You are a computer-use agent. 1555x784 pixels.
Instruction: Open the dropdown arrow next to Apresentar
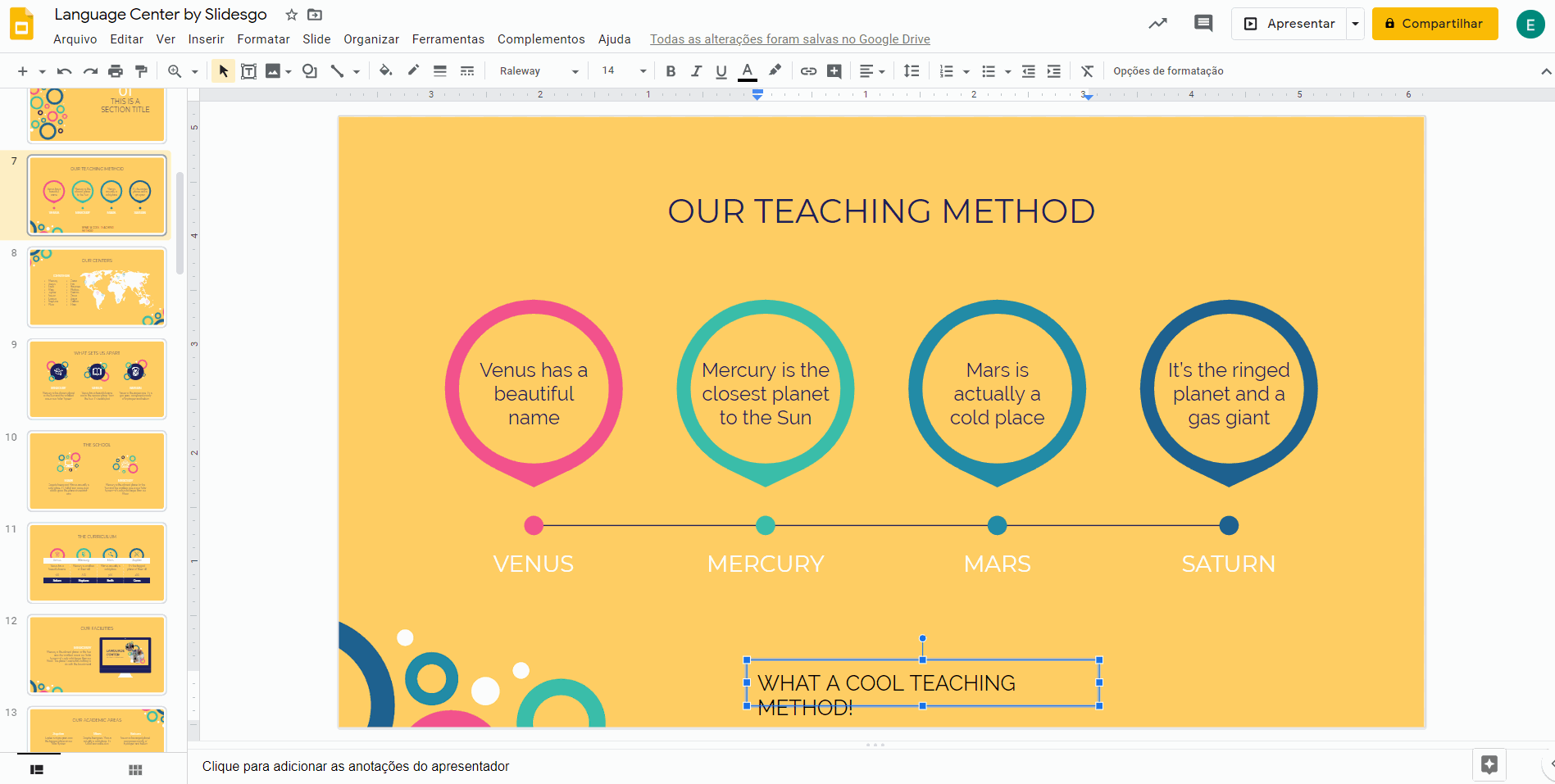click(x=1355, y=24)
